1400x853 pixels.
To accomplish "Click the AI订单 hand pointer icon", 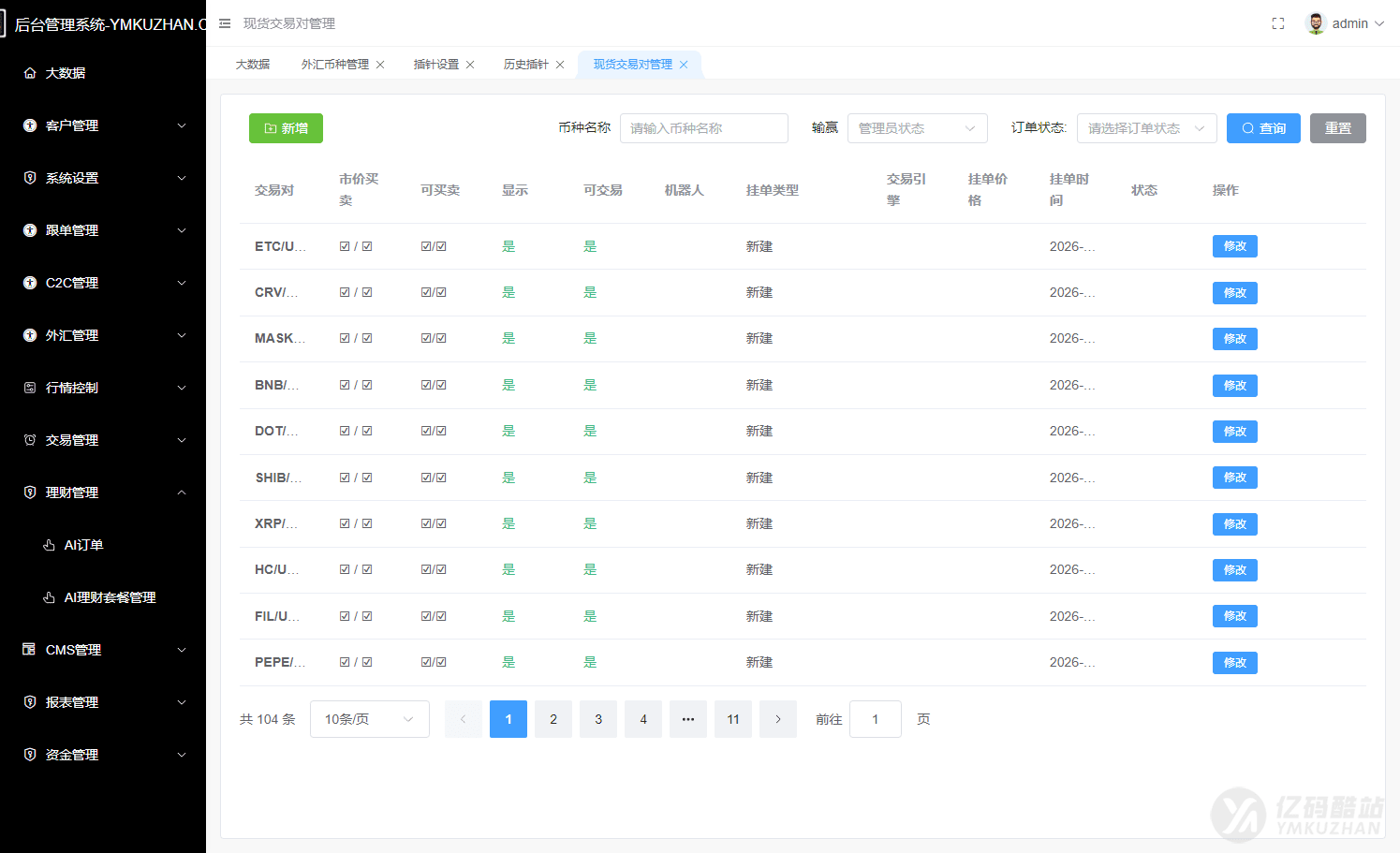I will click(49, 545).
